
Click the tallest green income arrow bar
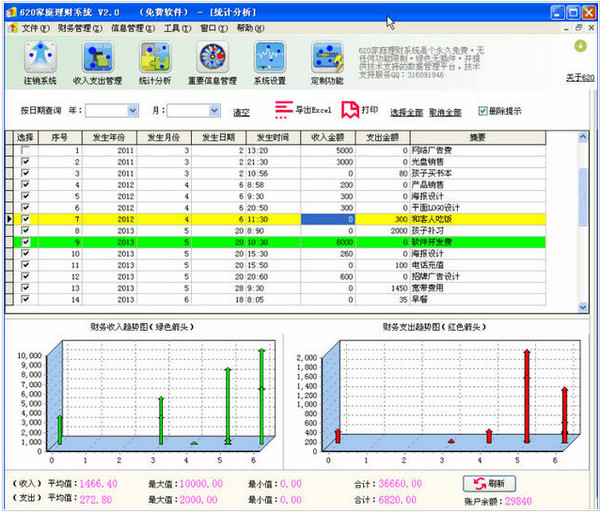(x=262, y=396)
